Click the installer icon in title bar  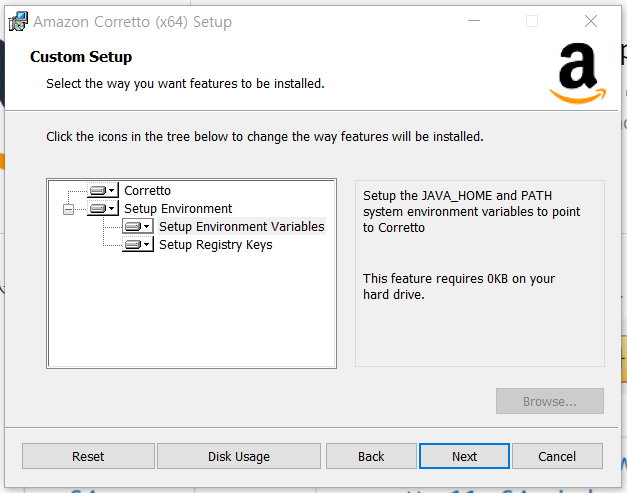tap(18, 21)
